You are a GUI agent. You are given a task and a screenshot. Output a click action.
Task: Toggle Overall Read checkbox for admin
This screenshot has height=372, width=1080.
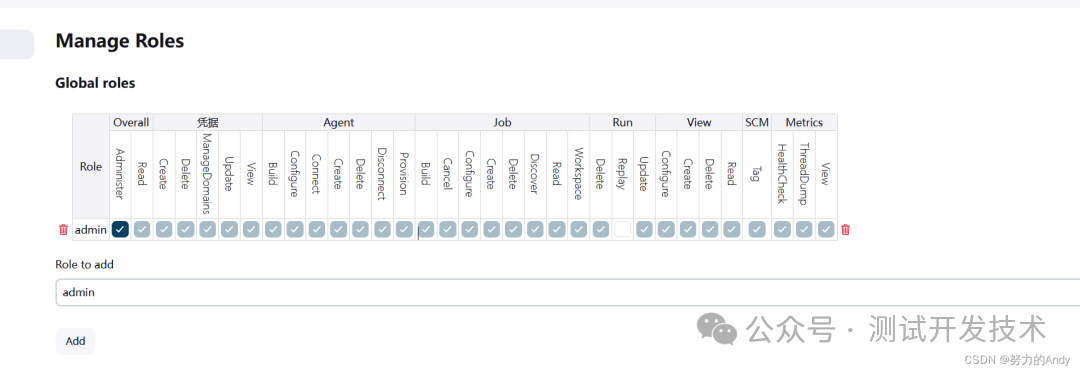pyautogui.click(x=142, y=229)
